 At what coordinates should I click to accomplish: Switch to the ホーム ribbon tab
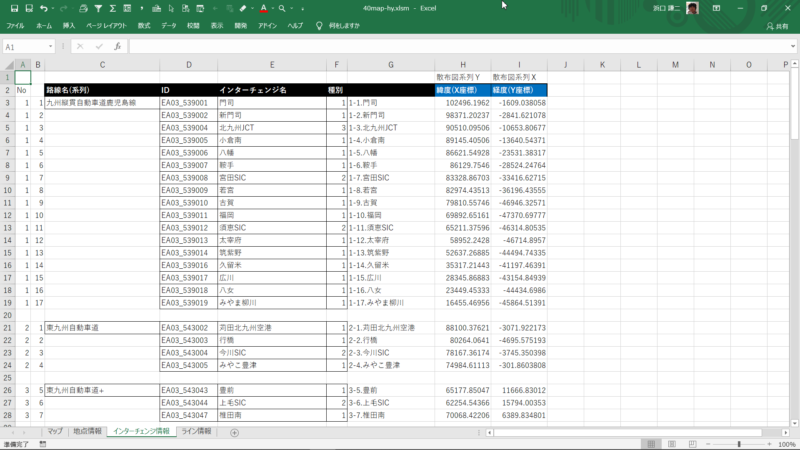[44, 26]
